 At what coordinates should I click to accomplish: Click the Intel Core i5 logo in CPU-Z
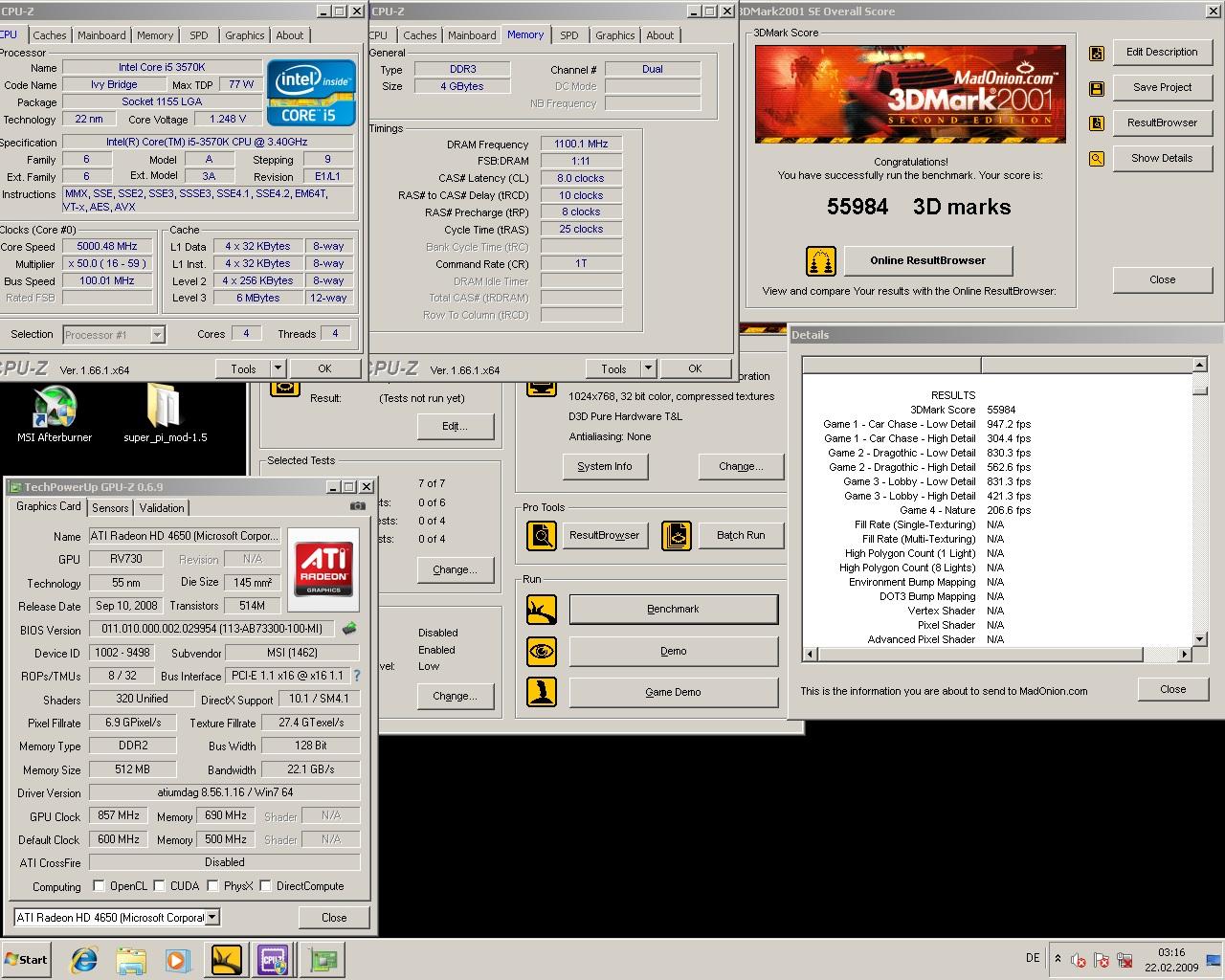311,93
